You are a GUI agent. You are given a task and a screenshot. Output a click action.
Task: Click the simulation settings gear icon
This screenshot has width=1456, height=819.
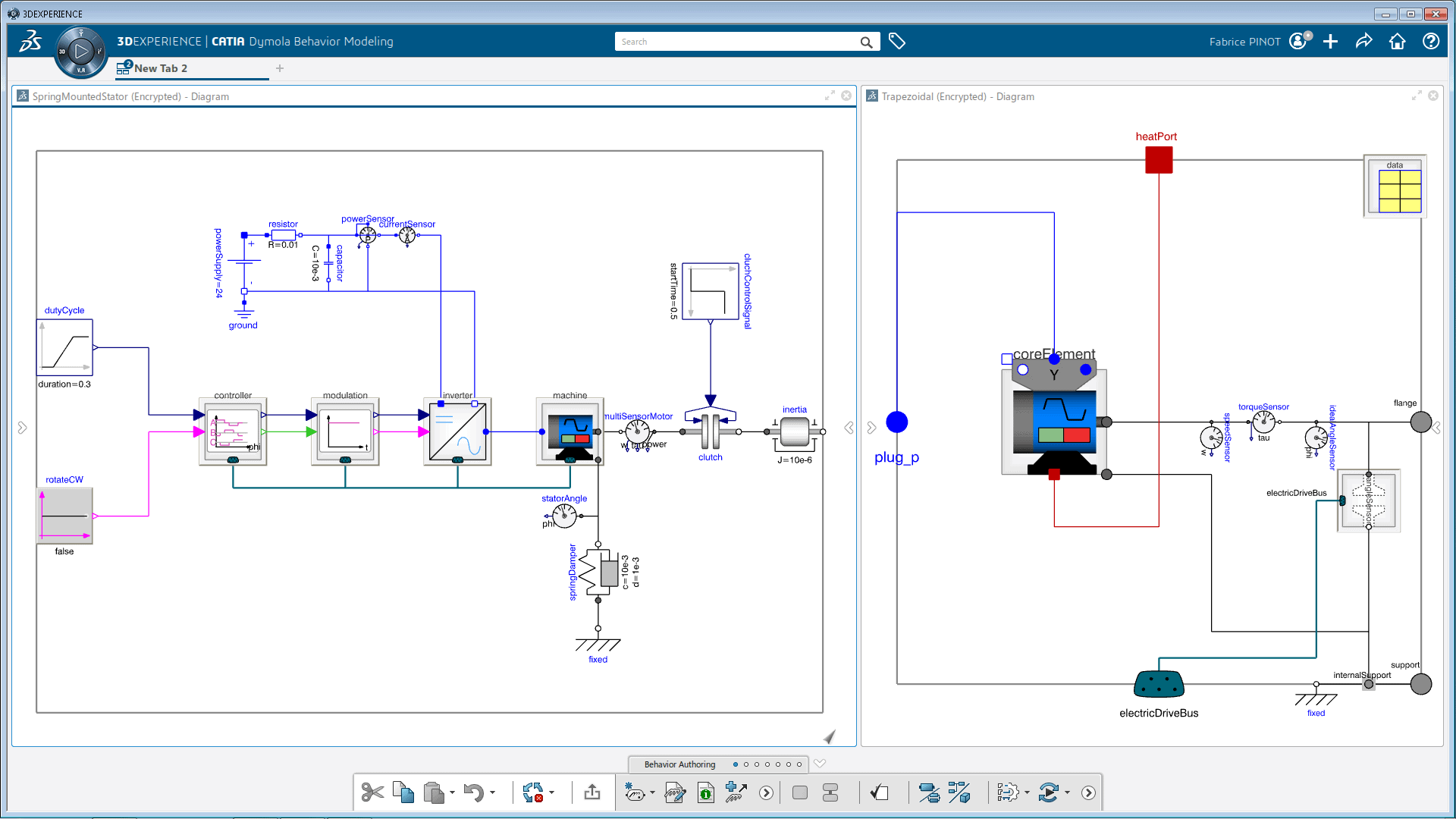pos(1008,792)
